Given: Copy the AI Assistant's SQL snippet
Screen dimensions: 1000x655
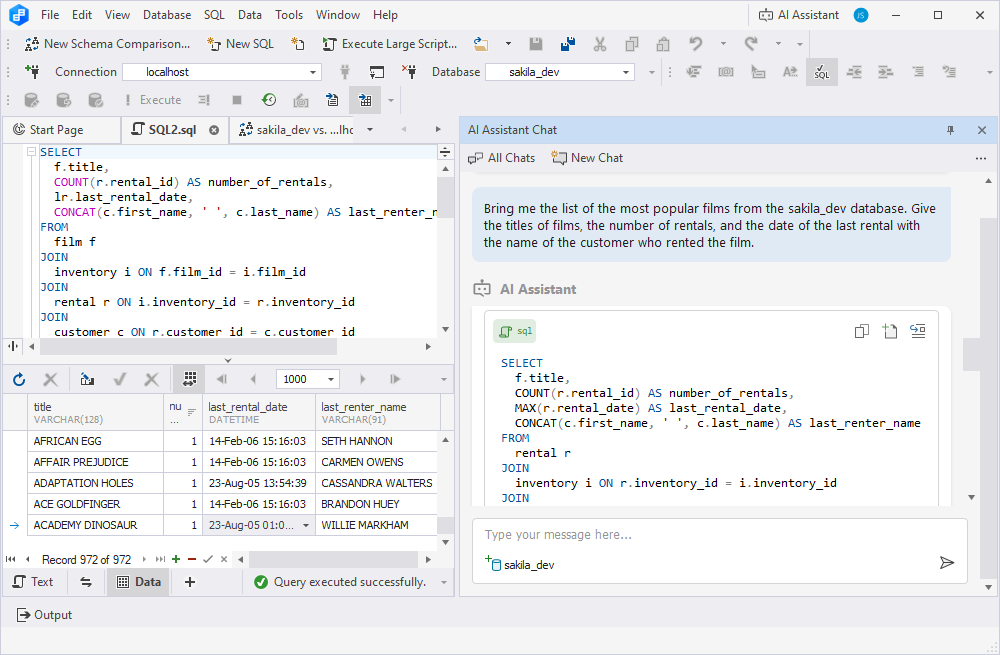Looking at the screenshot, I should pyautogui.click(x=861, y=330).
